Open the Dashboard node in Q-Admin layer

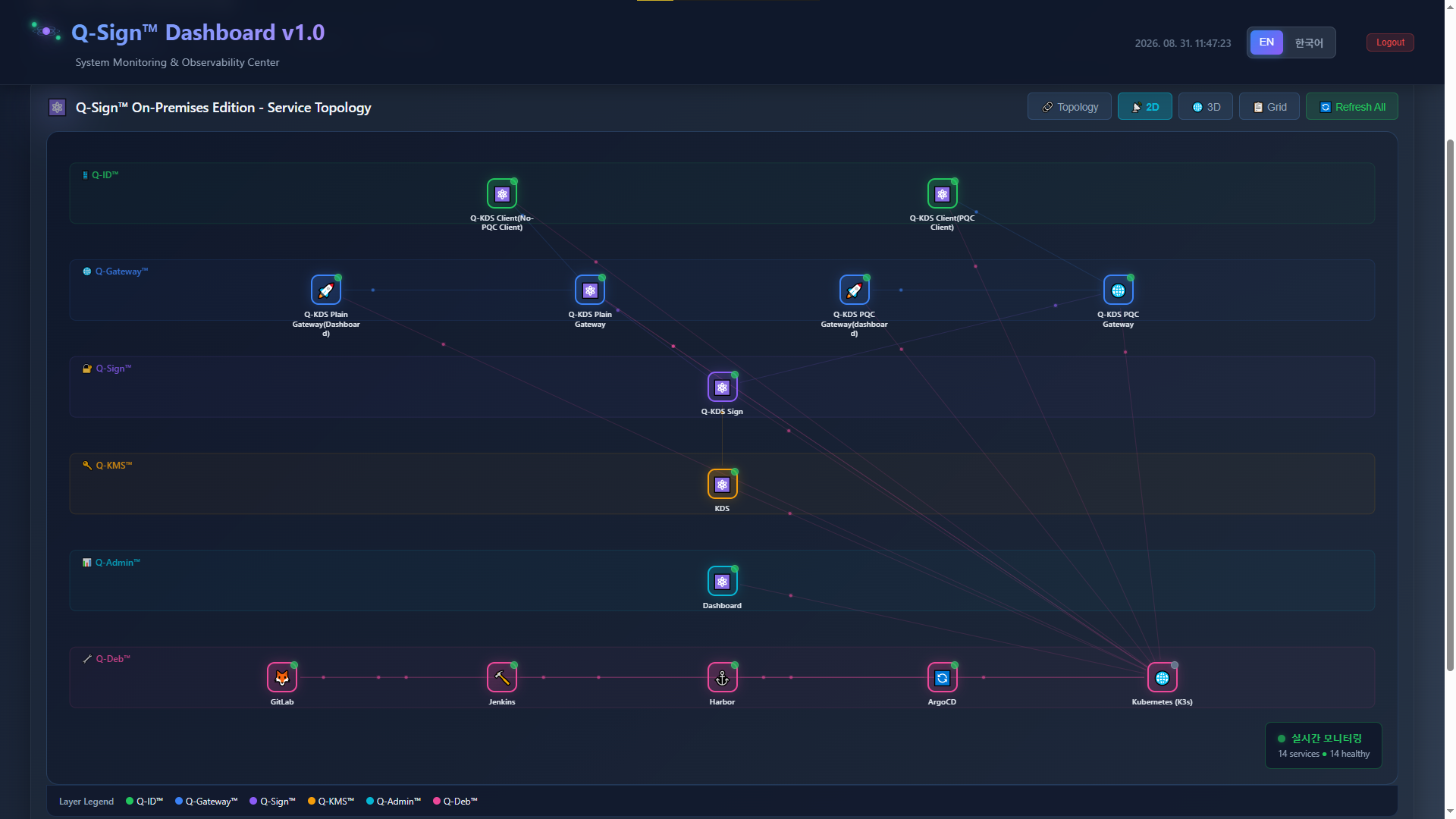coord(722,582)
